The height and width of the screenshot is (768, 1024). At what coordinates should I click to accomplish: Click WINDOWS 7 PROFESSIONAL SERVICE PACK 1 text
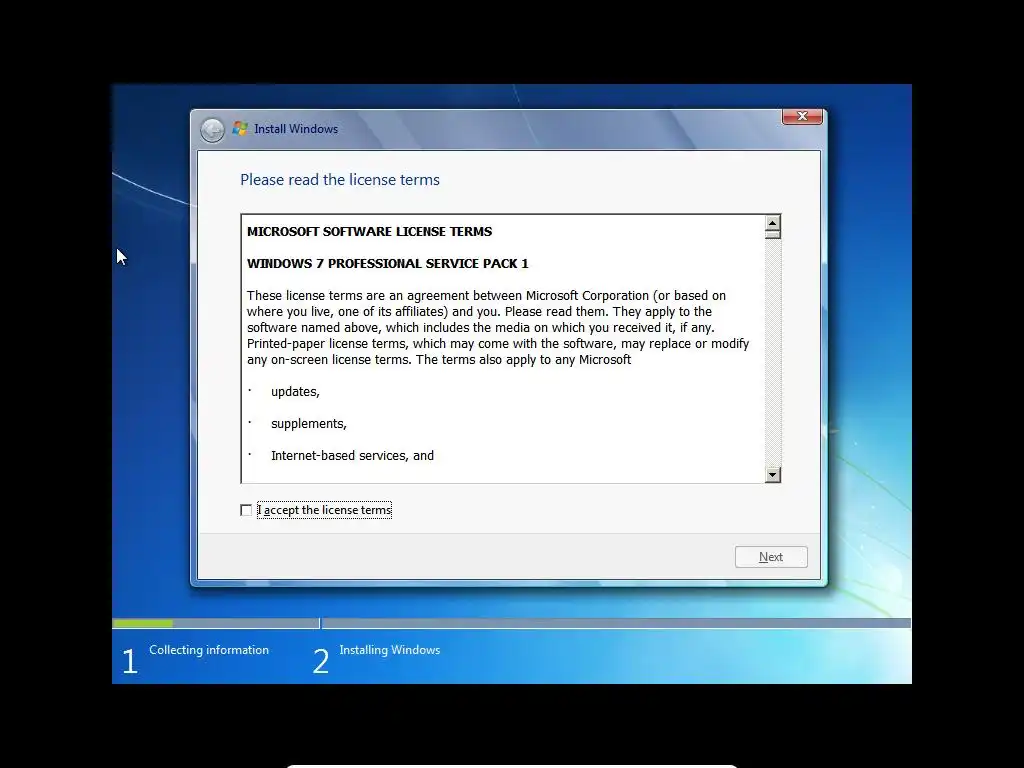pos(388,263)
